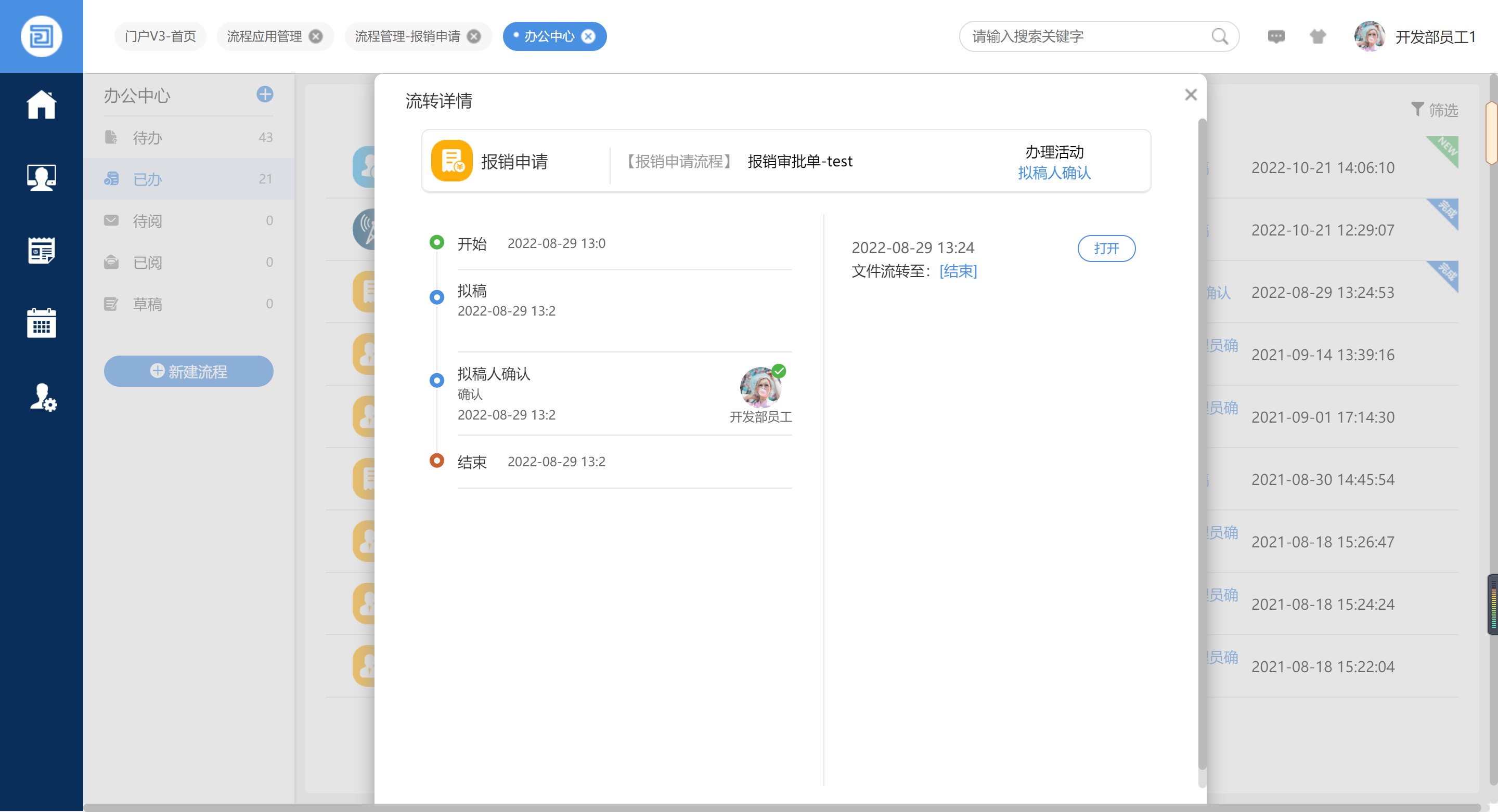Open the news board sidebar icon
This screenshot has width=1498, height=812.
[41, 251]
